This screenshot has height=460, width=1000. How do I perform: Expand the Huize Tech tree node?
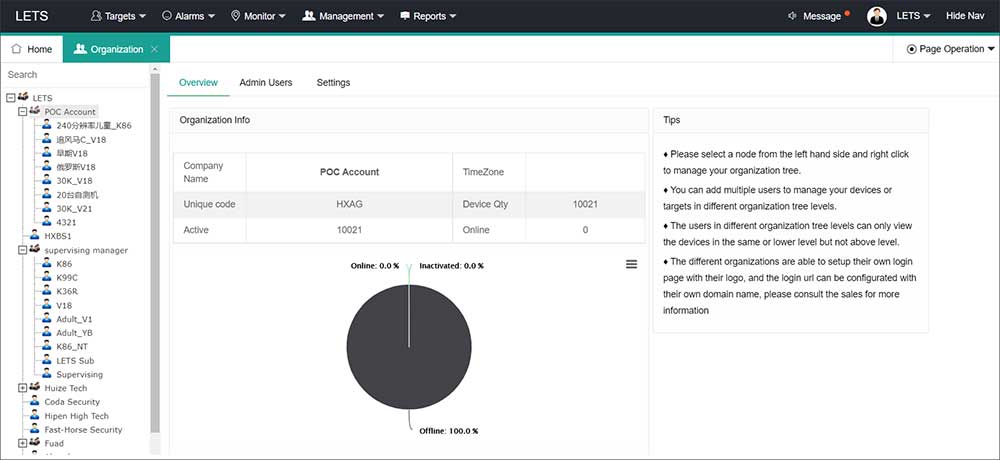point(23,388)
